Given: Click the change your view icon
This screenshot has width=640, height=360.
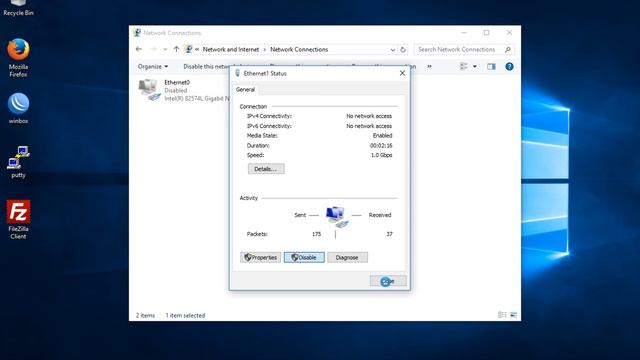Looking at the screenshot, I should tap(464, 66).
